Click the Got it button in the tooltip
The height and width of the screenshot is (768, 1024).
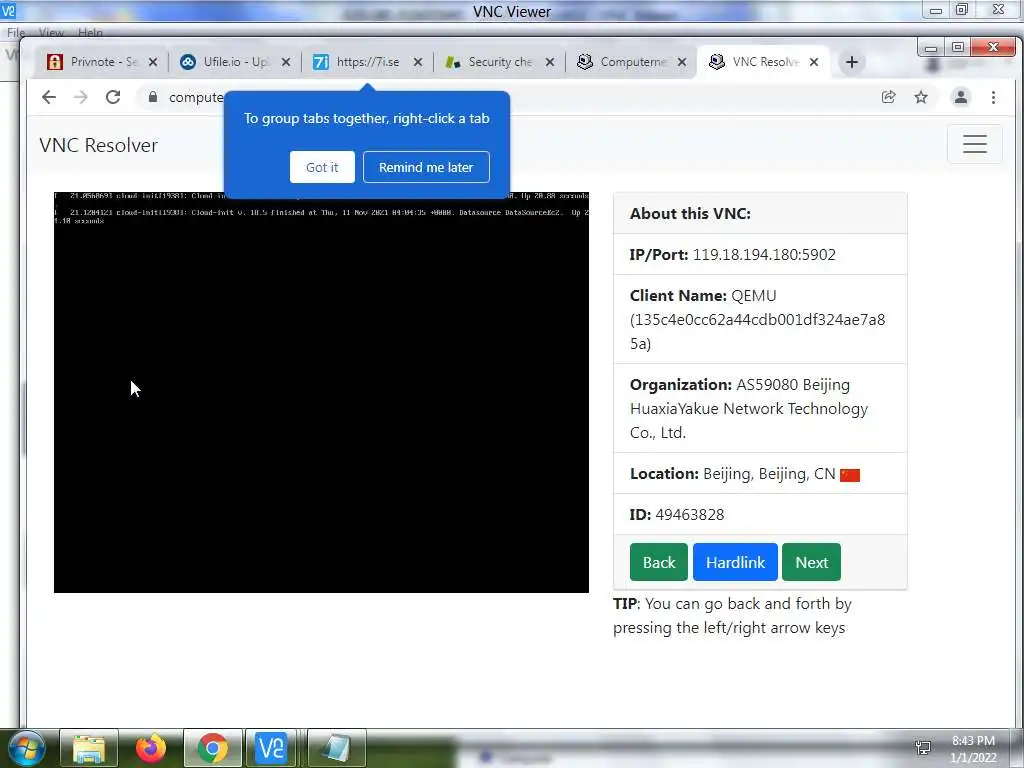pos(322,167)
